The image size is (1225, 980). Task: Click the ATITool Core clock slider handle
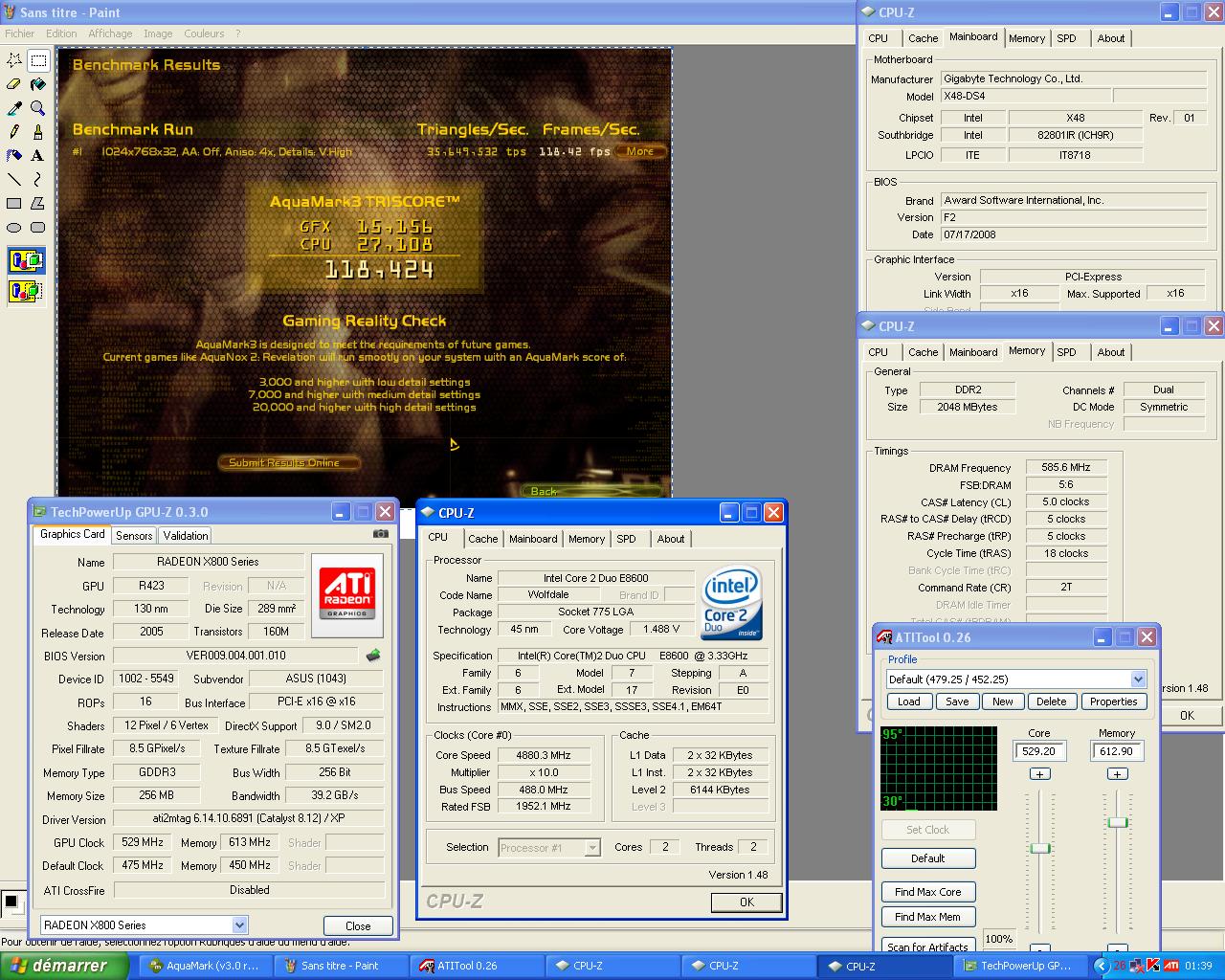coord(1040,849)
